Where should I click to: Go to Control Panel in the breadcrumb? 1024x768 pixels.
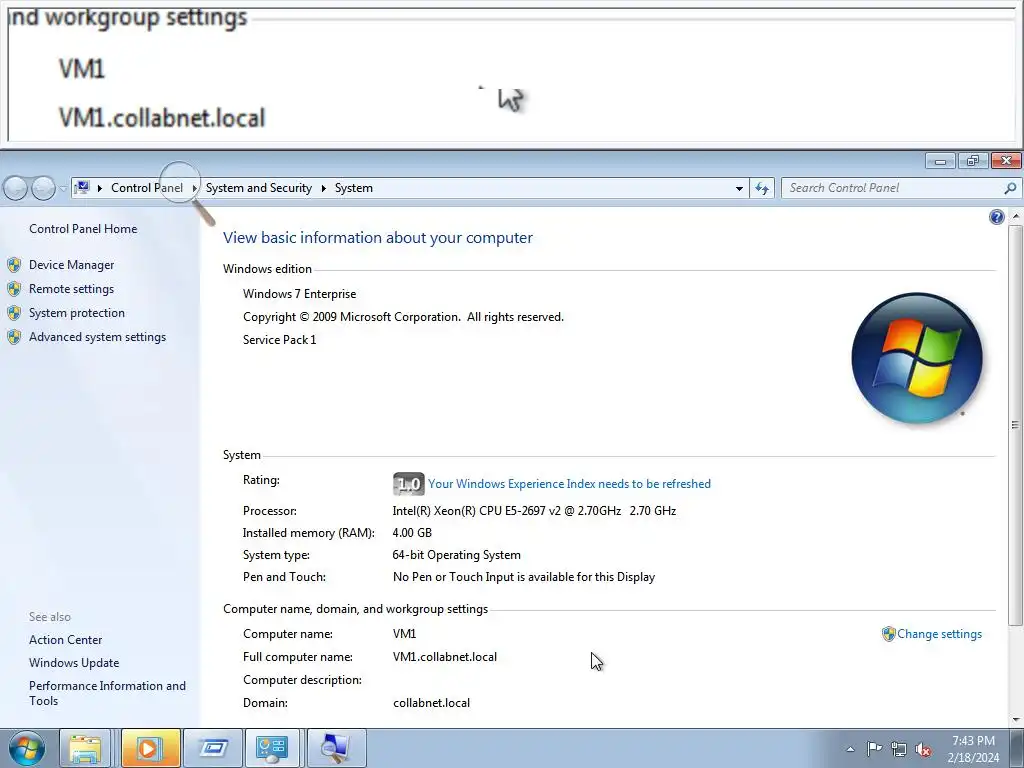pos(147,188)
